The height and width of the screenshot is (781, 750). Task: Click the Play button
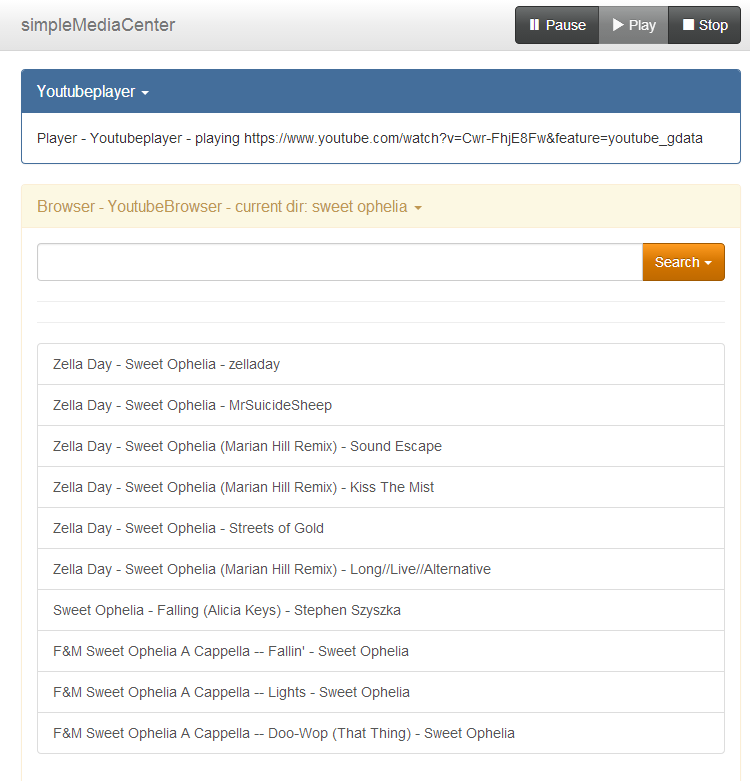pos(633,25)
